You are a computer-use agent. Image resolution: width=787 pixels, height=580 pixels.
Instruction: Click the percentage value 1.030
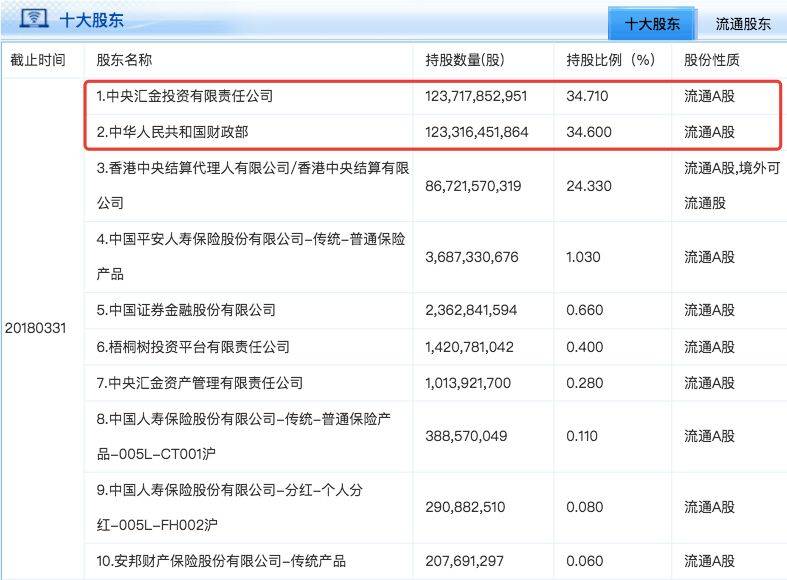point(583,257)
